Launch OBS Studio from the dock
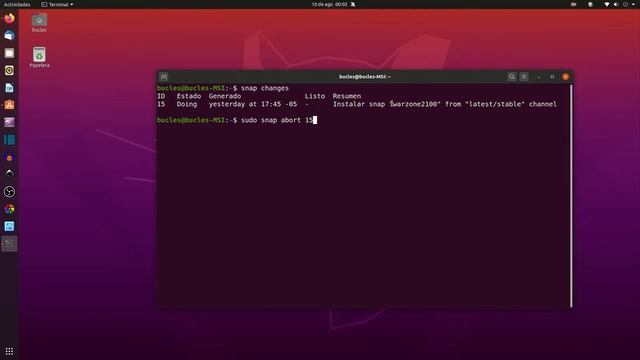This screenshot has height=360, width=640. pyautogui.click(x=9, y=191)
